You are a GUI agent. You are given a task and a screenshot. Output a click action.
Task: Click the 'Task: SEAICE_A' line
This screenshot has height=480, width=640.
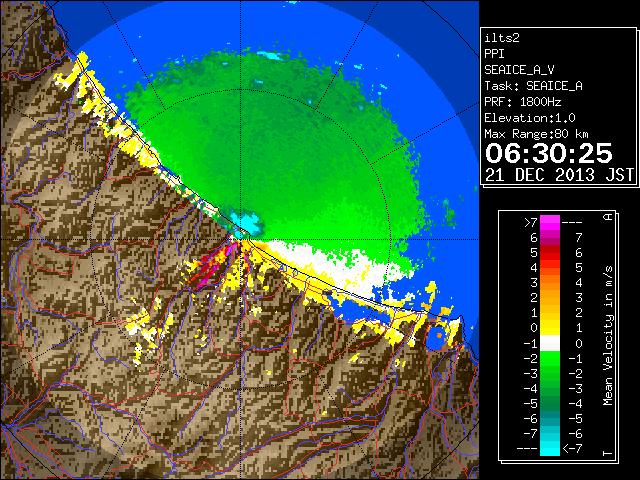pos(533,86)
